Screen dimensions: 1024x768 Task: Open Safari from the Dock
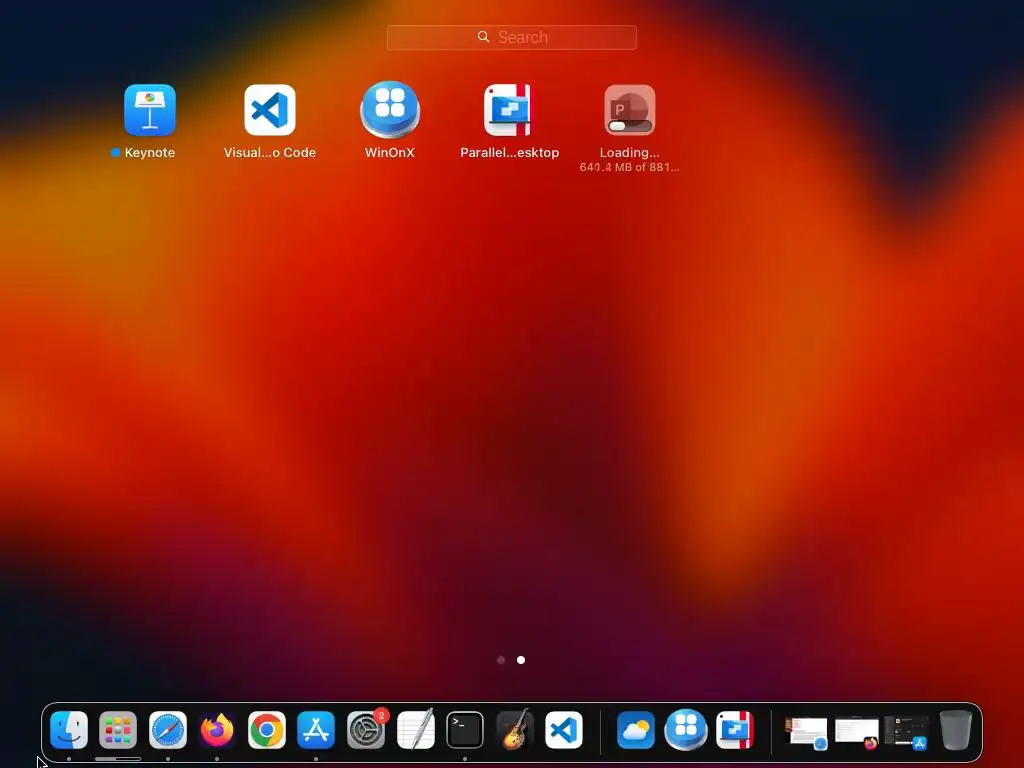pos(168,729)
